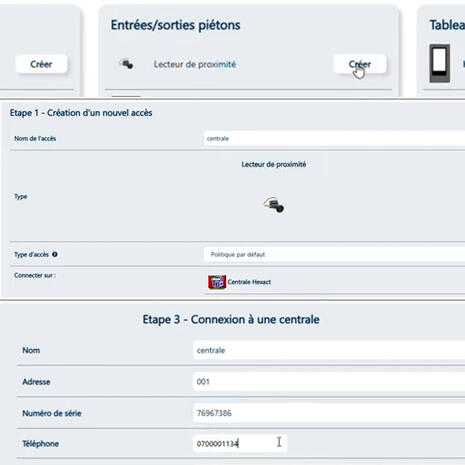Click the Nom field containing centrale

click(329, 350)
